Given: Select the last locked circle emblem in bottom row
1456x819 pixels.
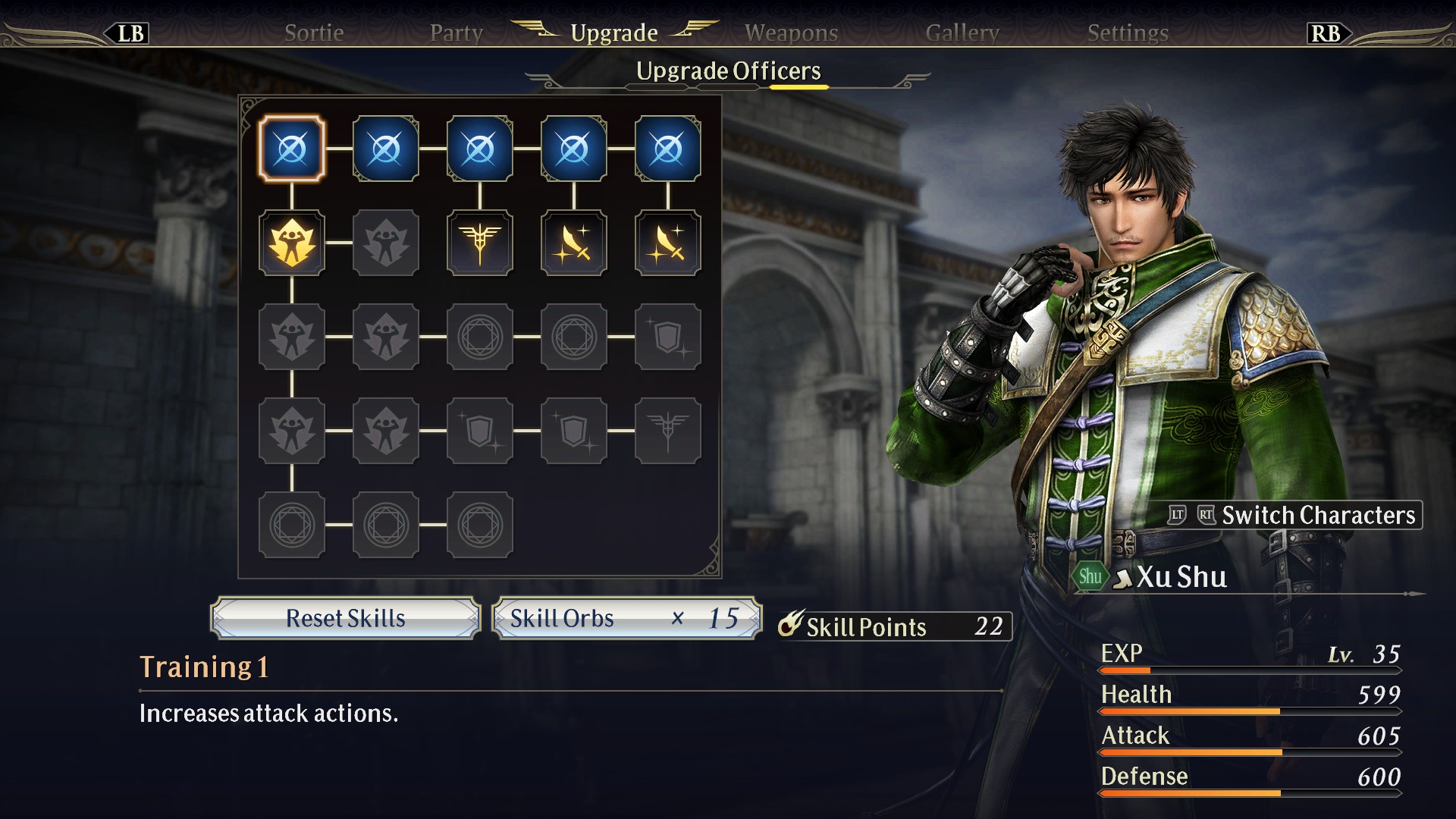Looking at the screenshot, I should [480, 525].
